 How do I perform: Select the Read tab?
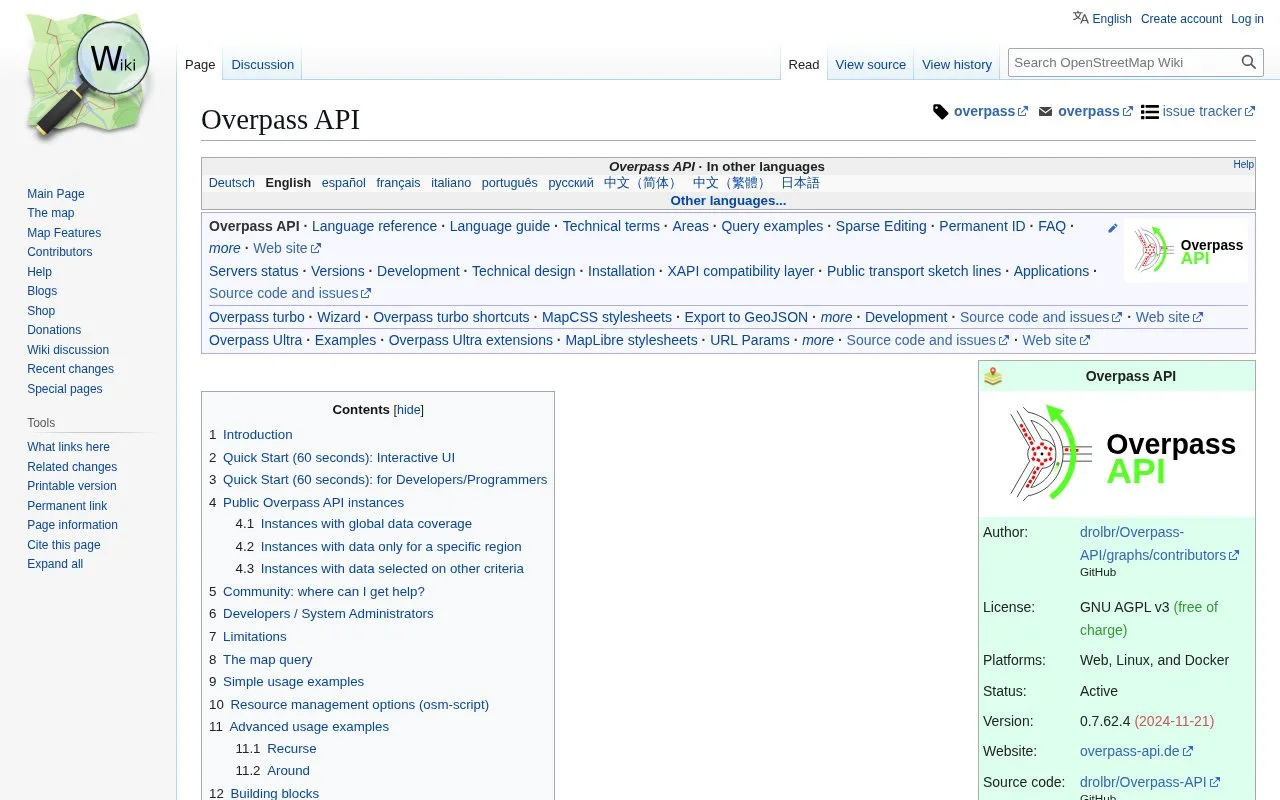pyautogui.click(x=804, y=65)
